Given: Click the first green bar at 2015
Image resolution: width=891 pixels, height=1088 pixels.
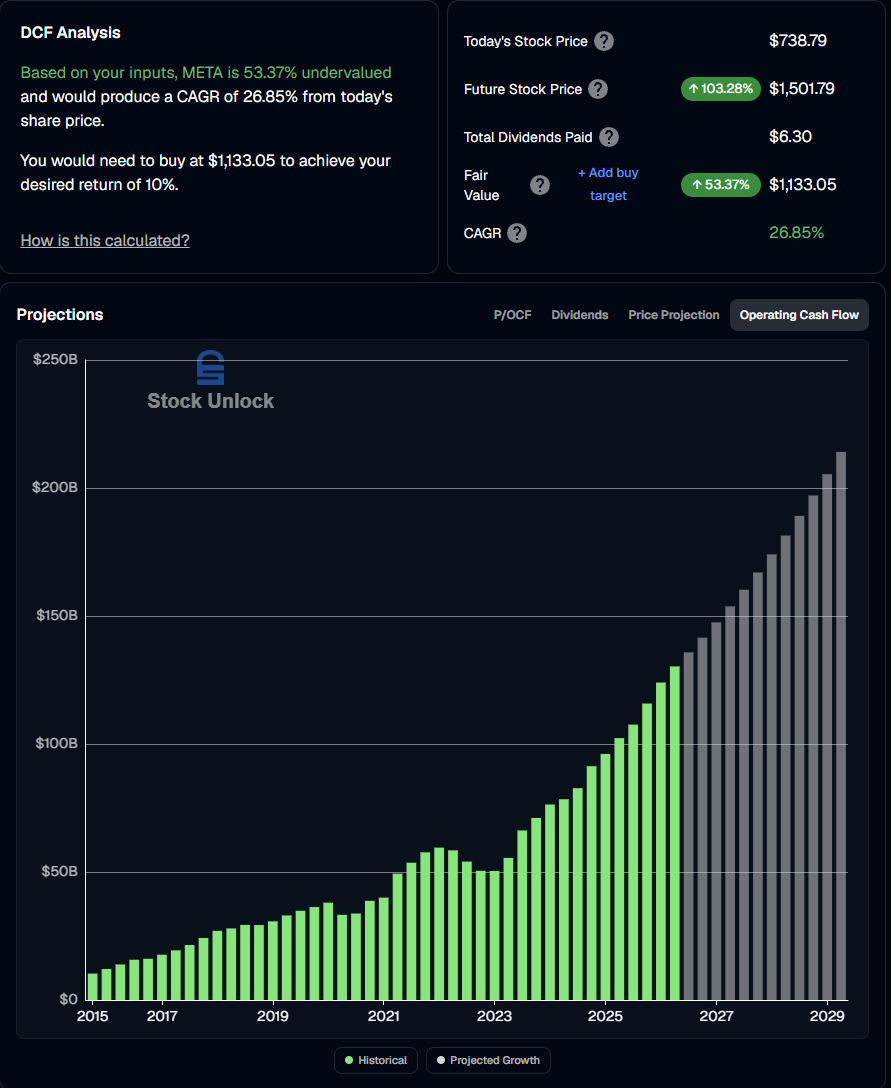Looking at the screenshot, I should click(x=92, y=987).
